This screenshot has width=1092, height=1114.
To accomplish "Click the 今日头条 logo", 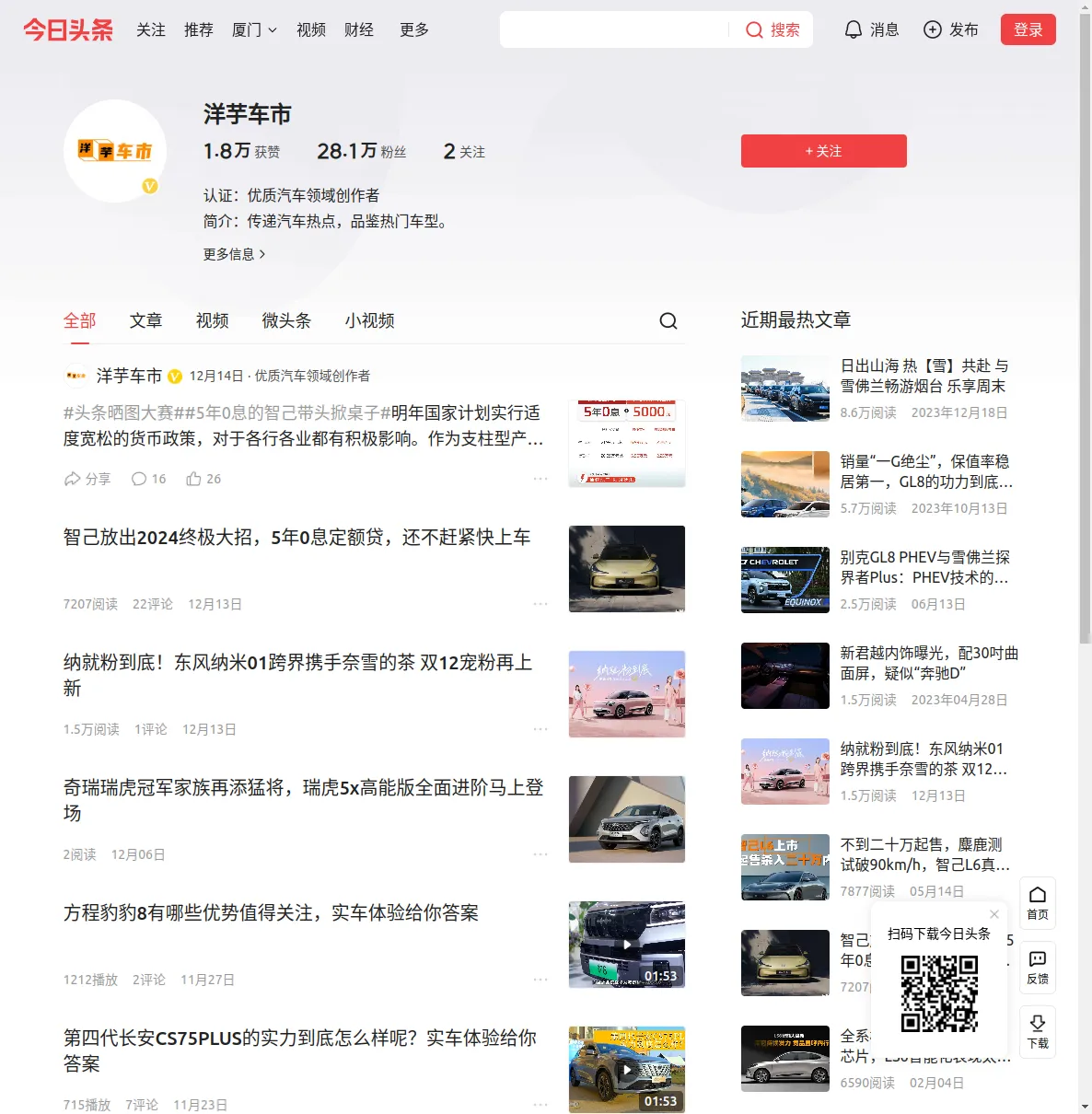I will pyautogui.click(x=68, y=29).
